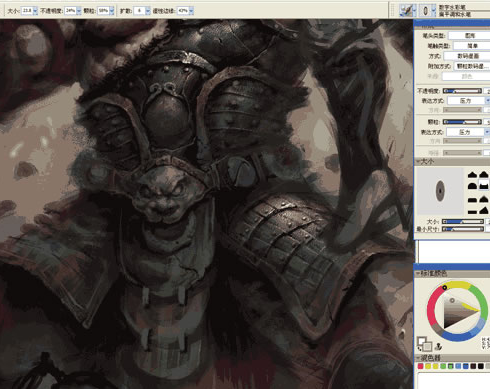Adjust the 颗粒 grain slider in panel
Screen dimensions: 490x389
[x=462, y=122]
